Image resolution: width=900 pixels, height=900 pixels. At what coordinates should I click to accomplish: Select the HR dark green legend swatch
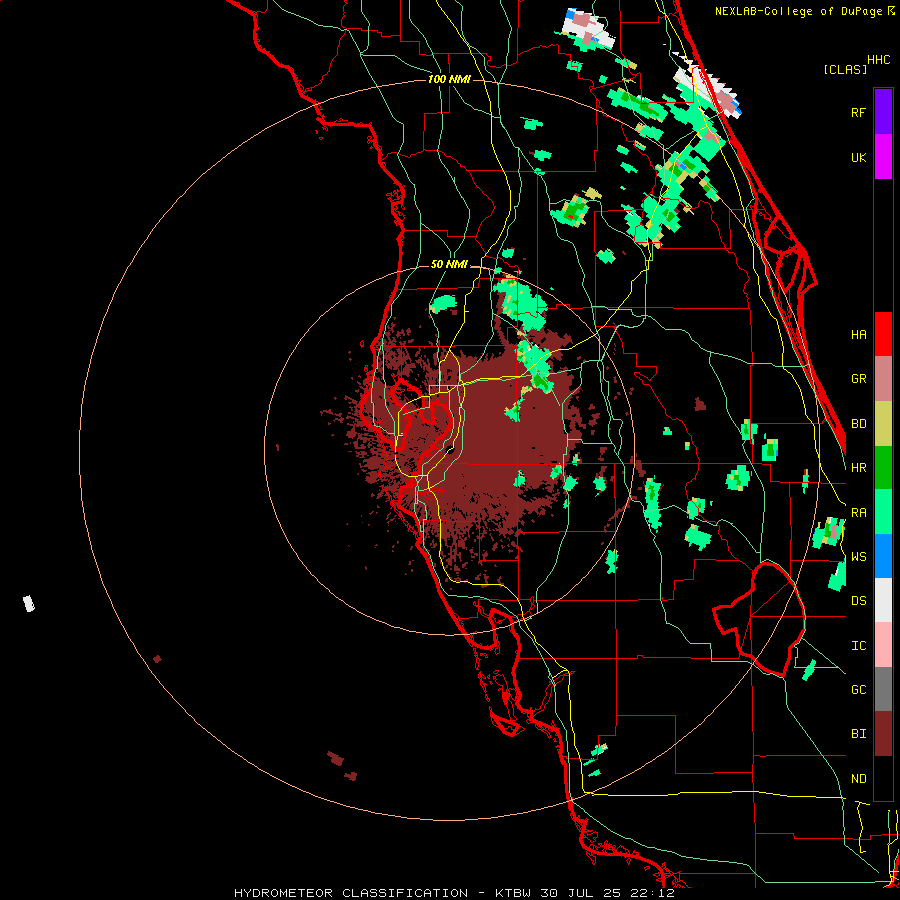pyautogui.click(x=883, y=468)
